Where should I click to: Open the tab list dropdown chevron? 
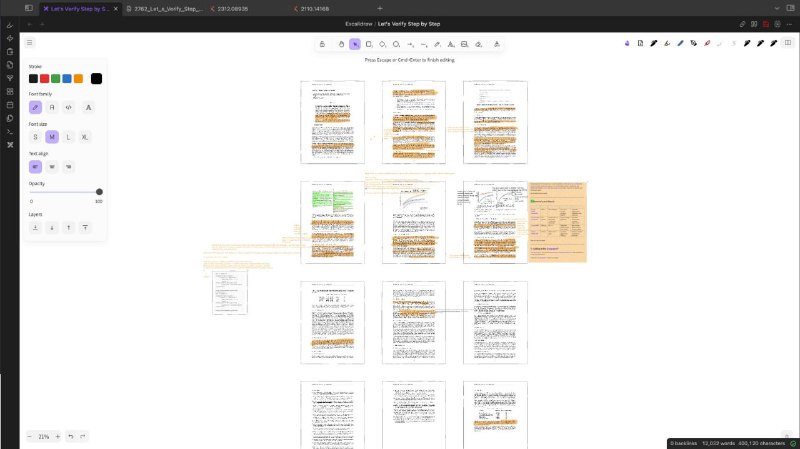774,8
